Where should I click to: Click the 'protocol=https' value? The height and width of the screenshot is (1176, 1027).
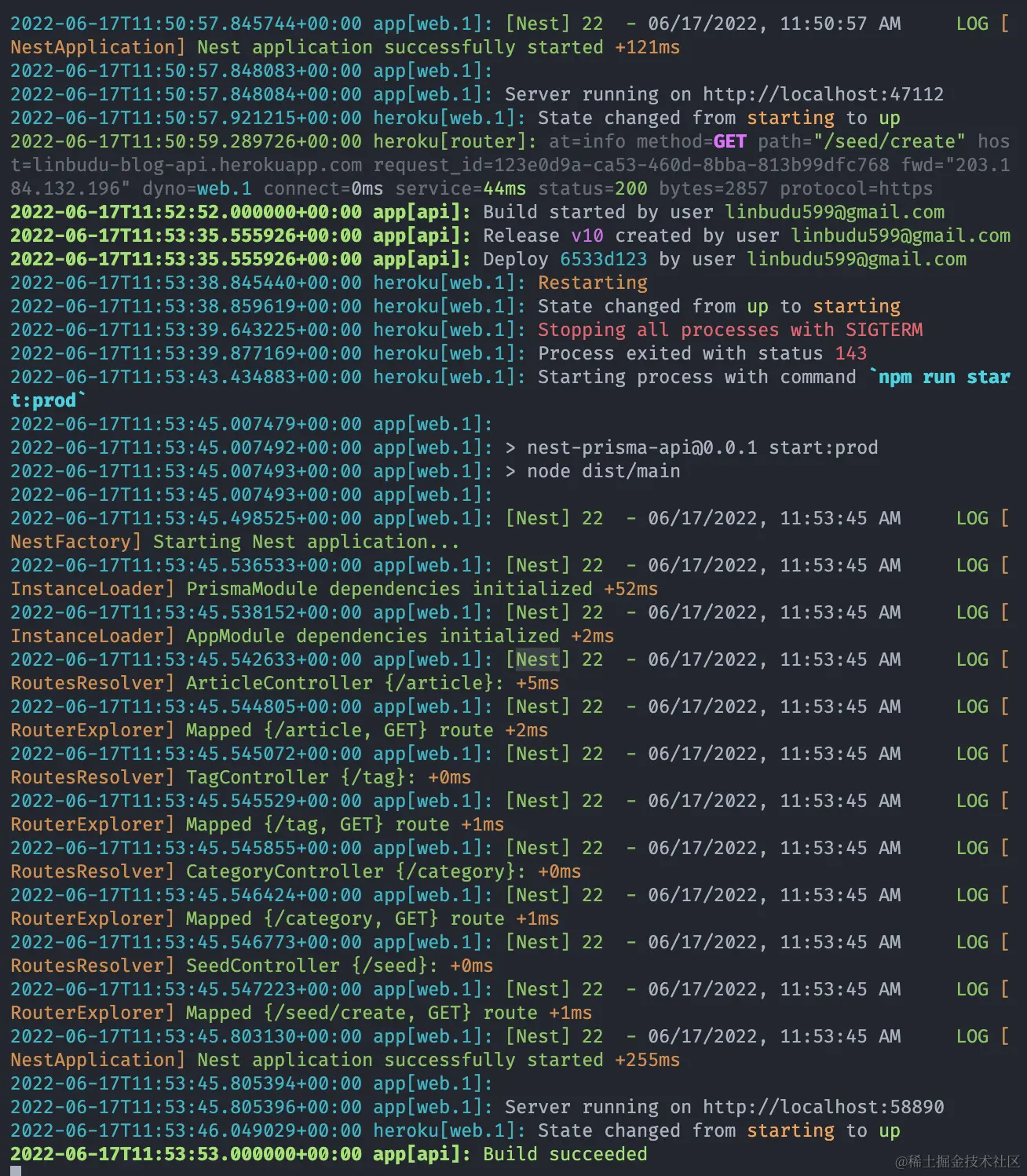tap(857, 188)
